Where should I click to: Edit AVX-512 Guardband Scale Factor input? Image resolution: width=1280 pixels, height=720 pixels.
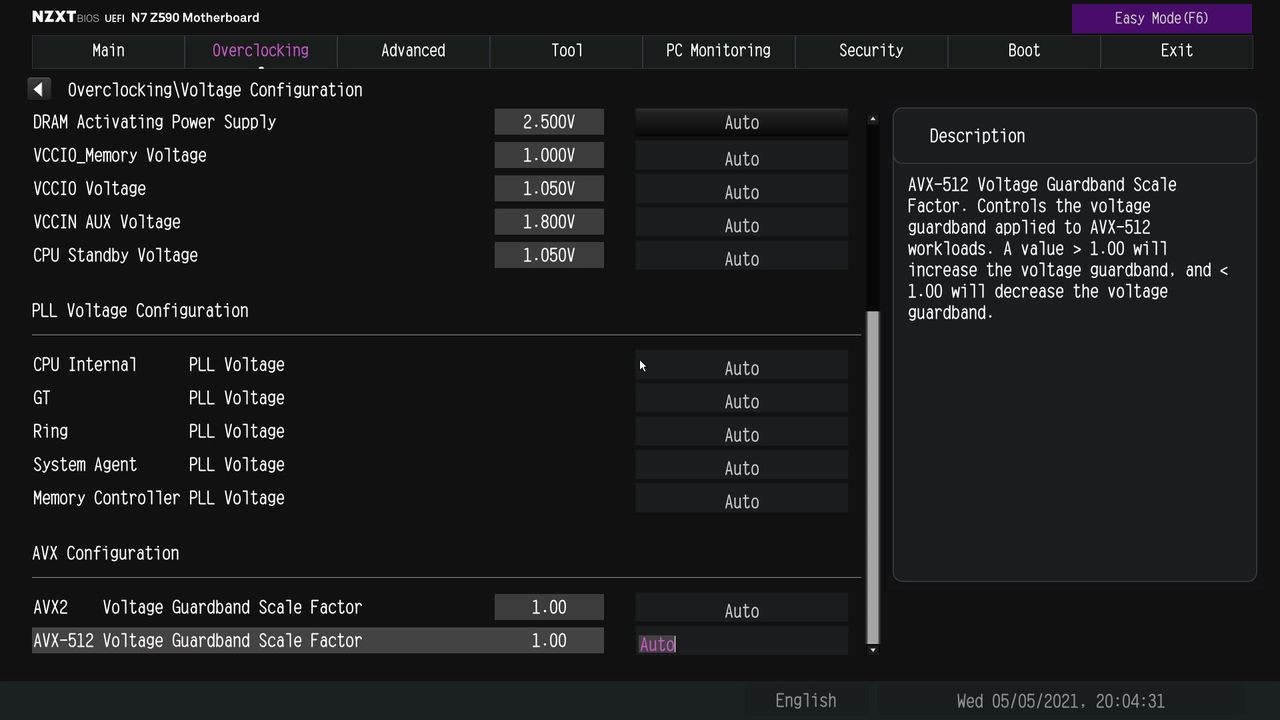[x=742, y=642]
